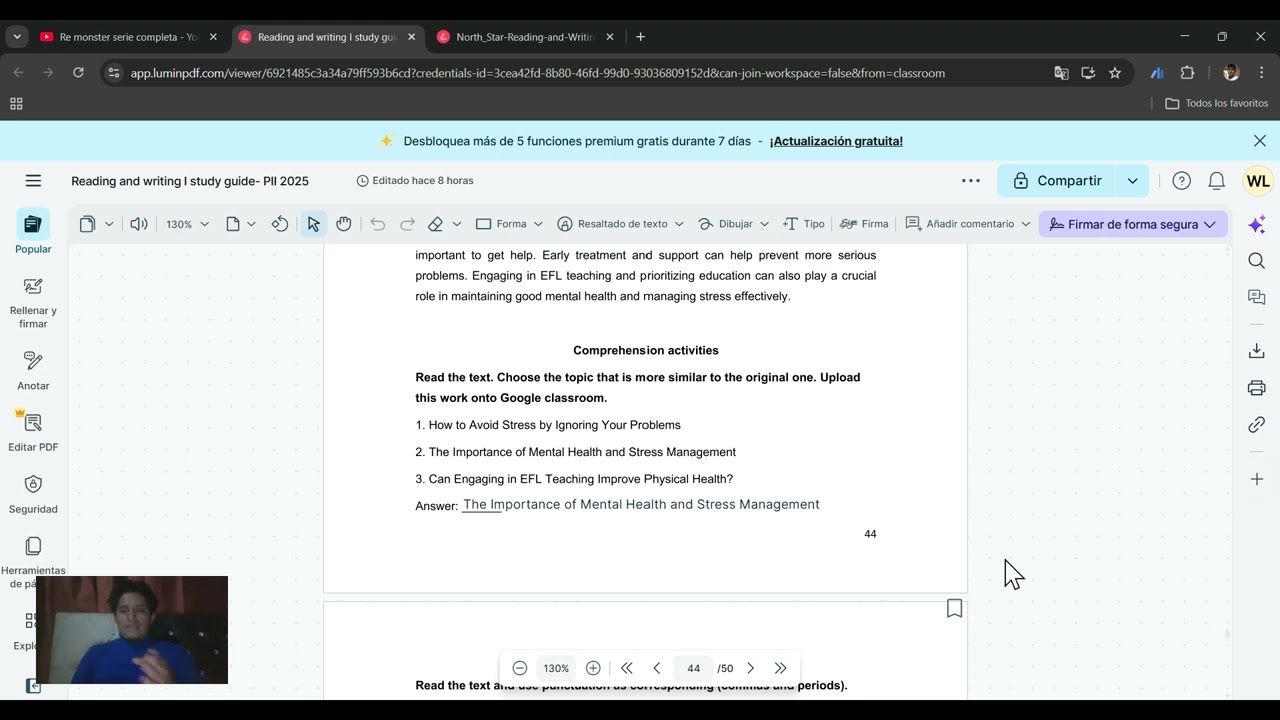Open the notifications bell

point(1217,181)
